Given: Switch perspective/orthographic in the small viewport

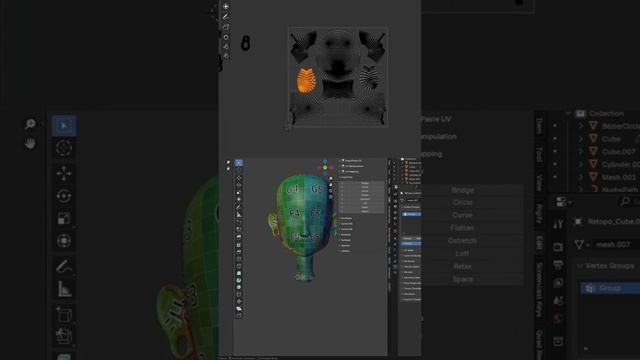Looking at the screenshot, I should [x=331, y=197].
